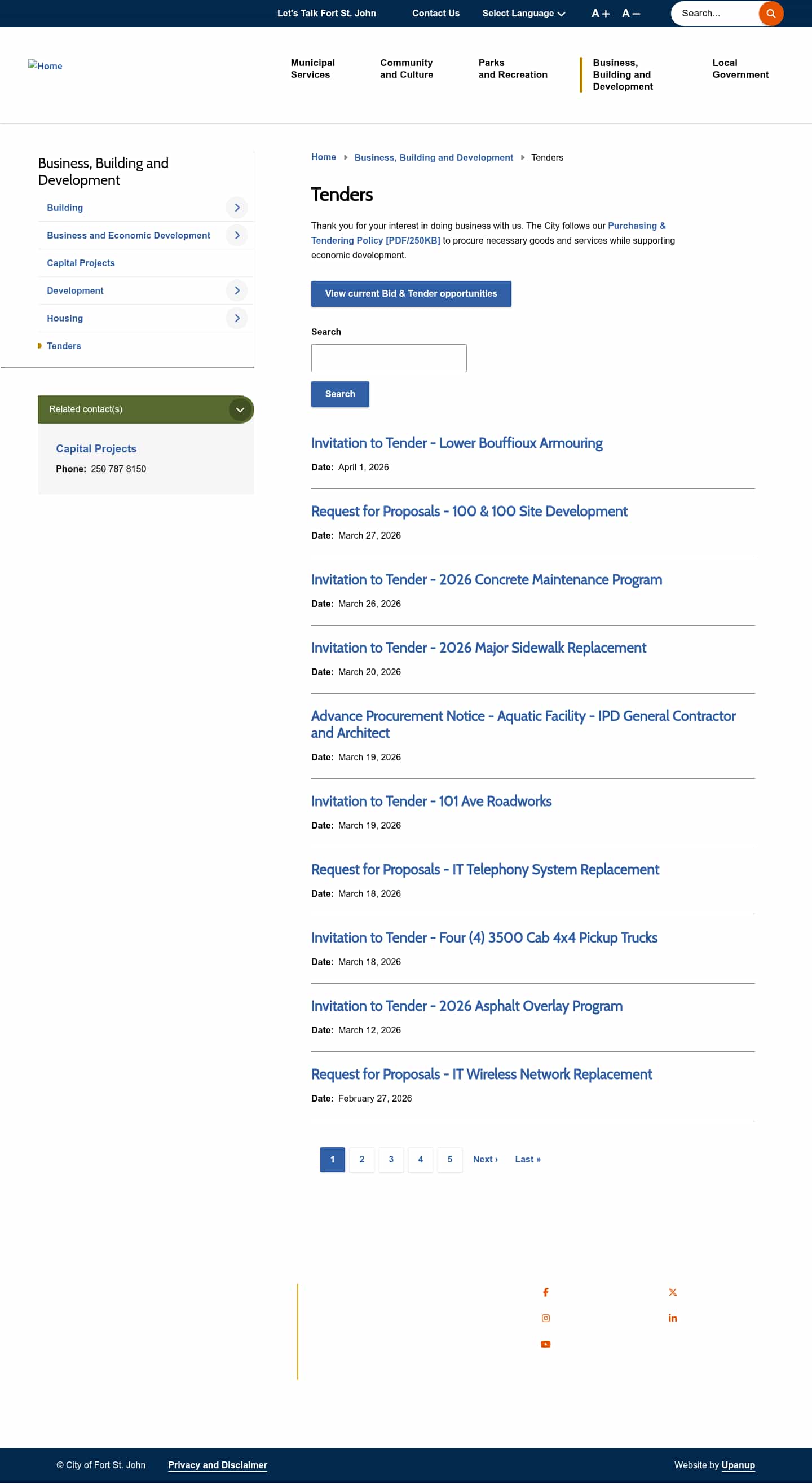The image size is (812, 1484).
Task: Open the Parks and Recreation menu
Action: (x=512, y=69)
